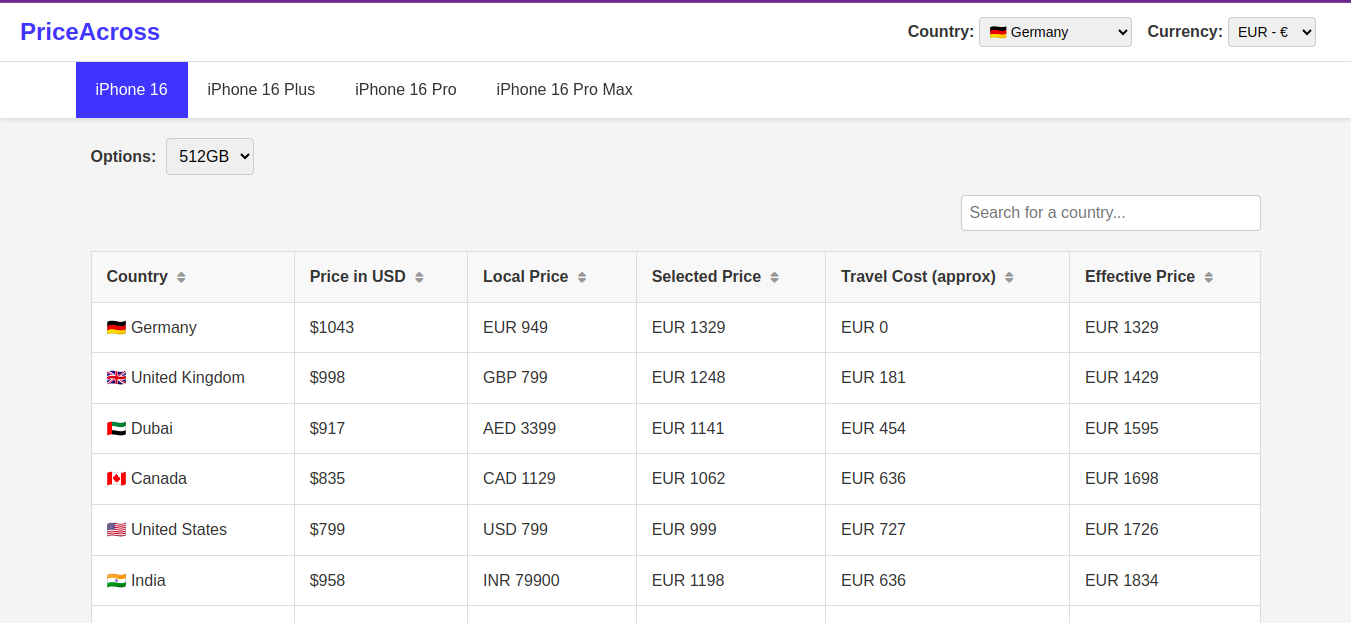
Task: Click the Price in USD header label
Action: click(x=358, y=277)
